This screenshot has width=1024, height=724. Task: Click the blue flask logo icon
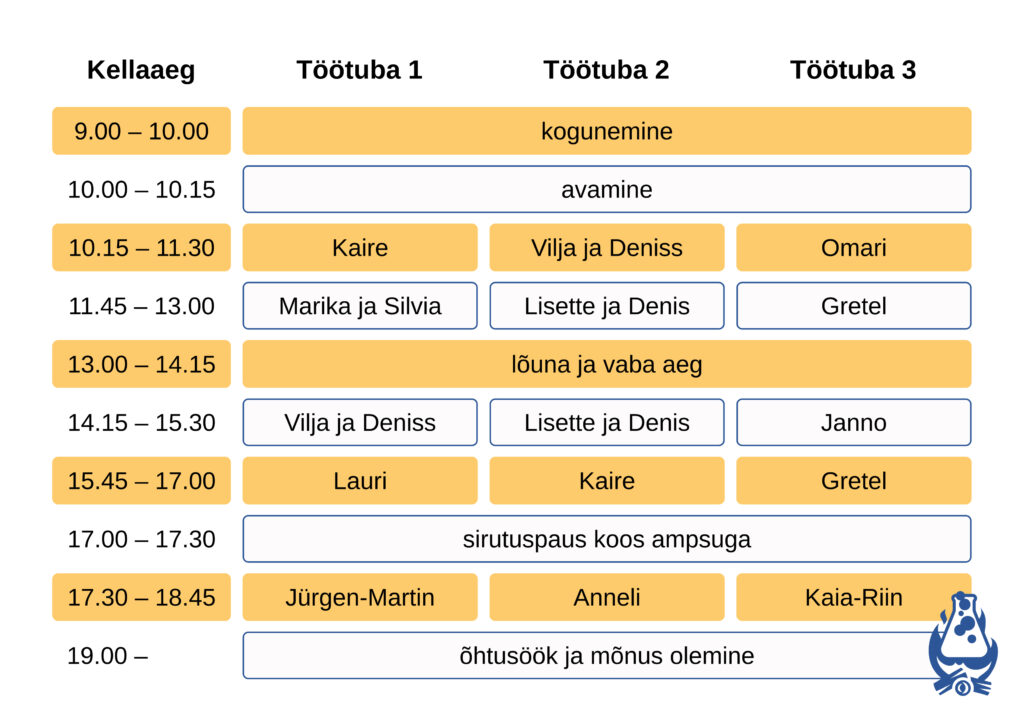(962, 645)
